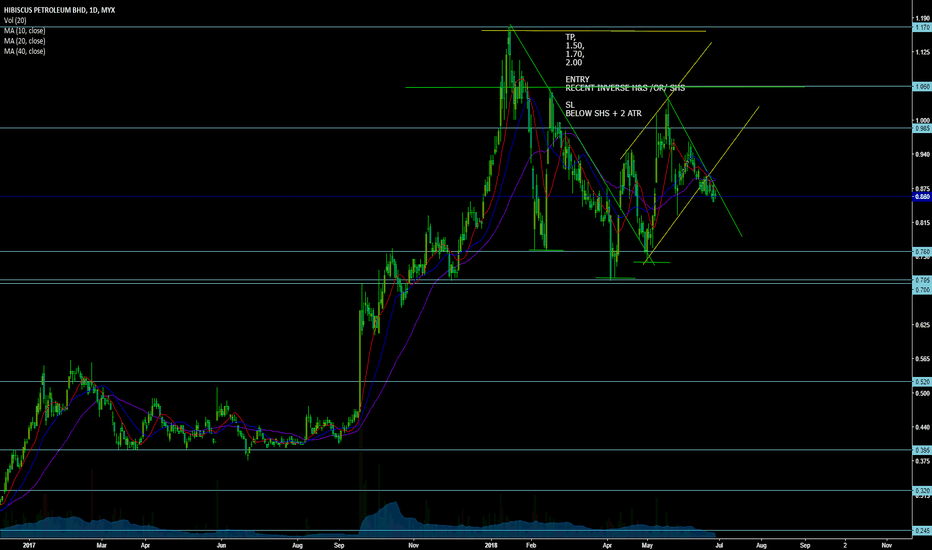Click the highlighted 0.320 price level tag
932x550 pixels.
click(922, 491)
